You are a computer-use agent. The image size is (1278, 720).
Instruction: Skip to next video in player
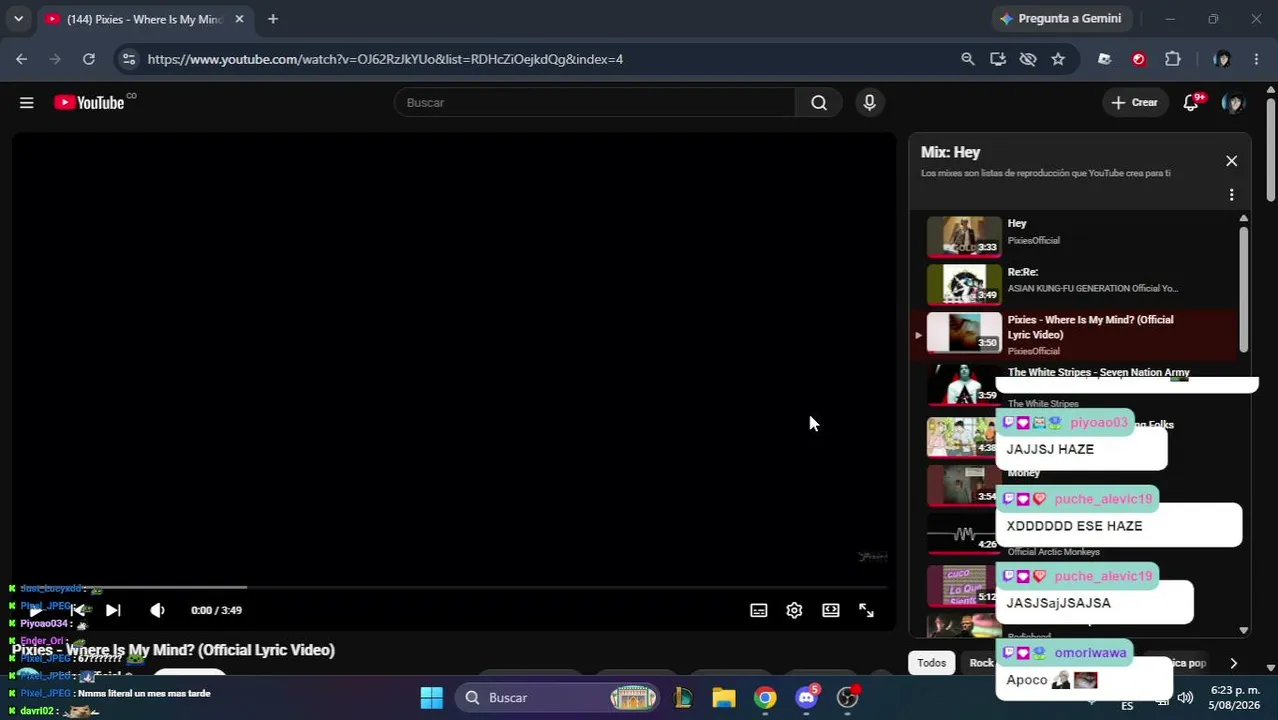click(113, 610)
